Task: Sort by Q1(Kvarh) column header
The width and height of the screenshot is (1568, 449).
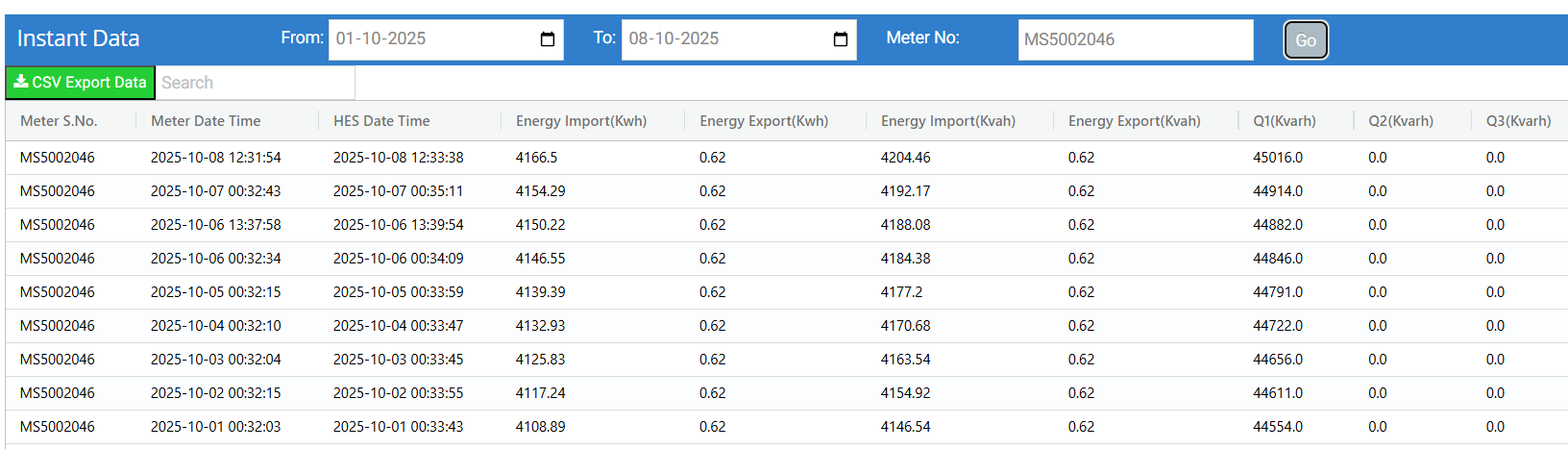Action: tap(1285, 121)
